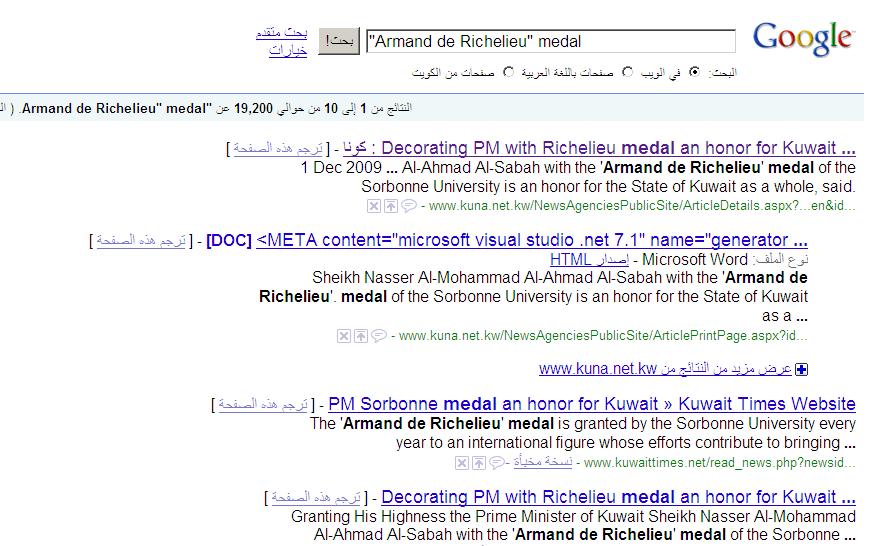
Task: Click the green URL ending ArticlePrintPage.aspx?id...
Action: (603, 335)
